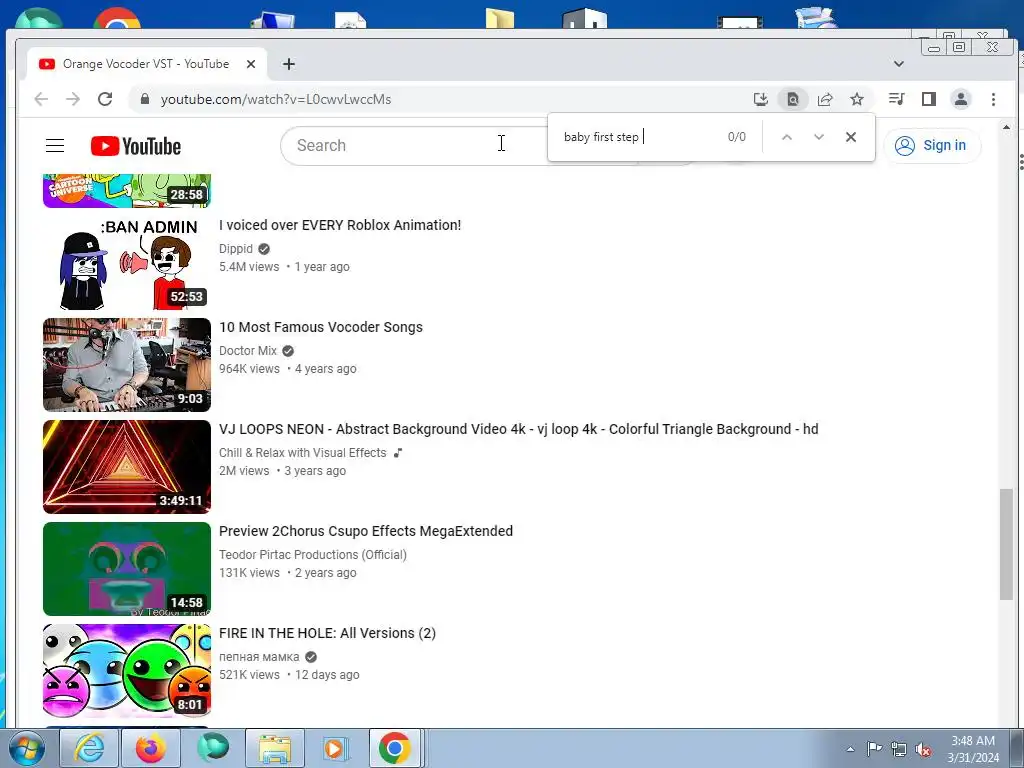Click the find-in-page magnifier icon in address bar
This screenshot has height=768, width=1024.
[x=792, y=99]
